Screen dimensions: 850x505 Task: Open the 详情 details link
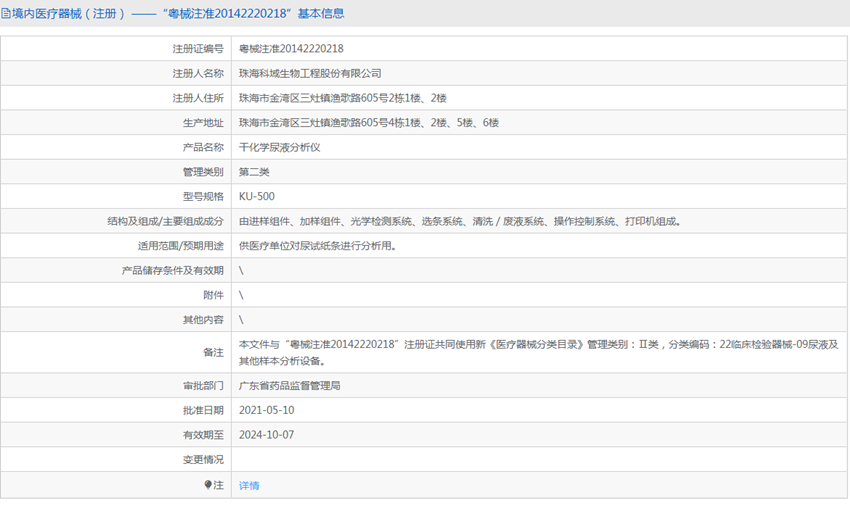(x=249, y=485)
